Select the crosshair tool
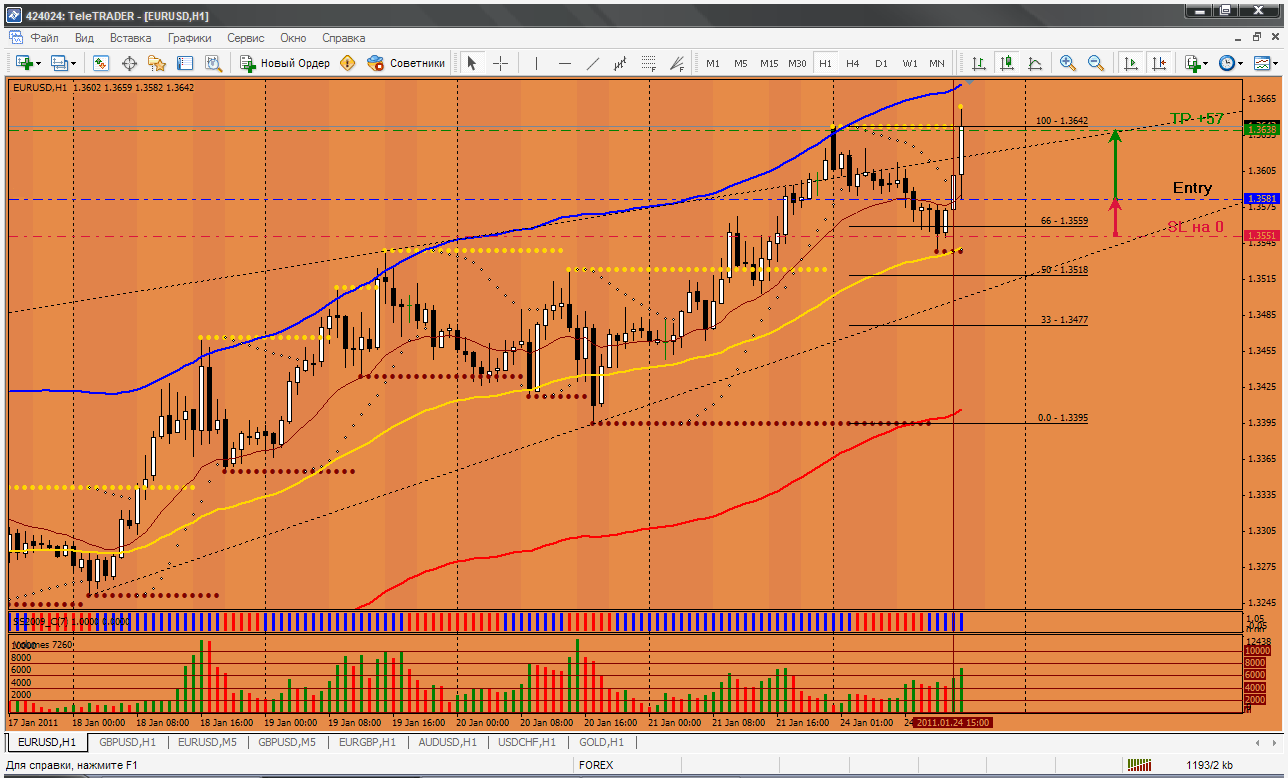Screen dimensions: 1288x778 pos(501,63)
